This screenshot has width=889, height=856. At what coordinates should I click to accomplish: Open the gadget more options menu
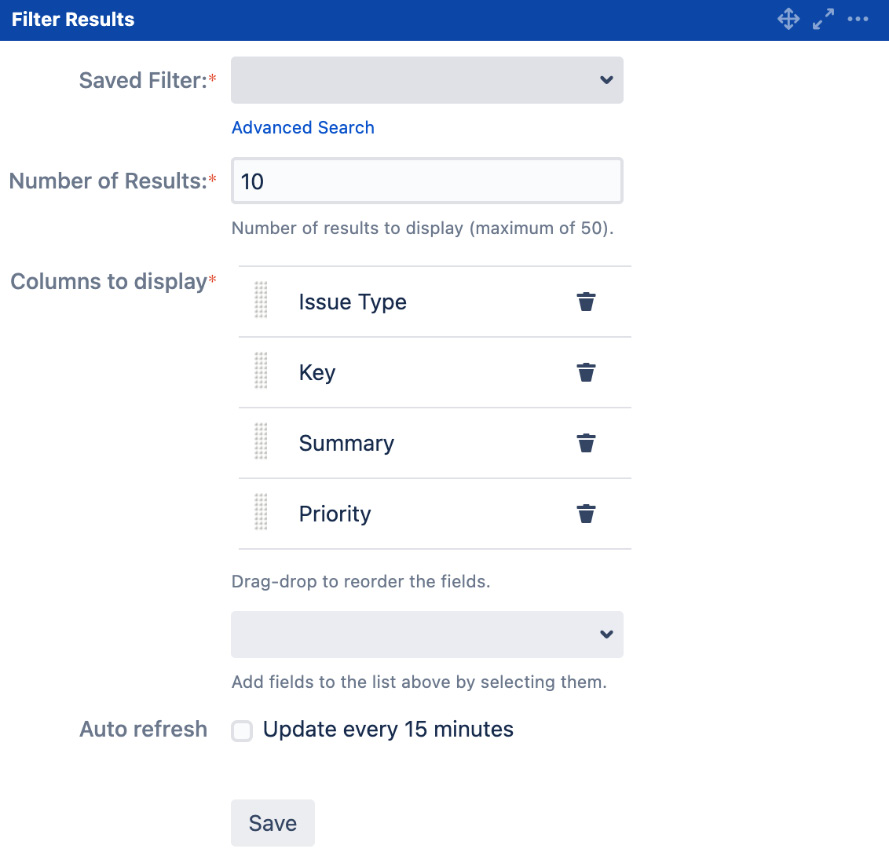pyautogui.click(x=858, y=19)
